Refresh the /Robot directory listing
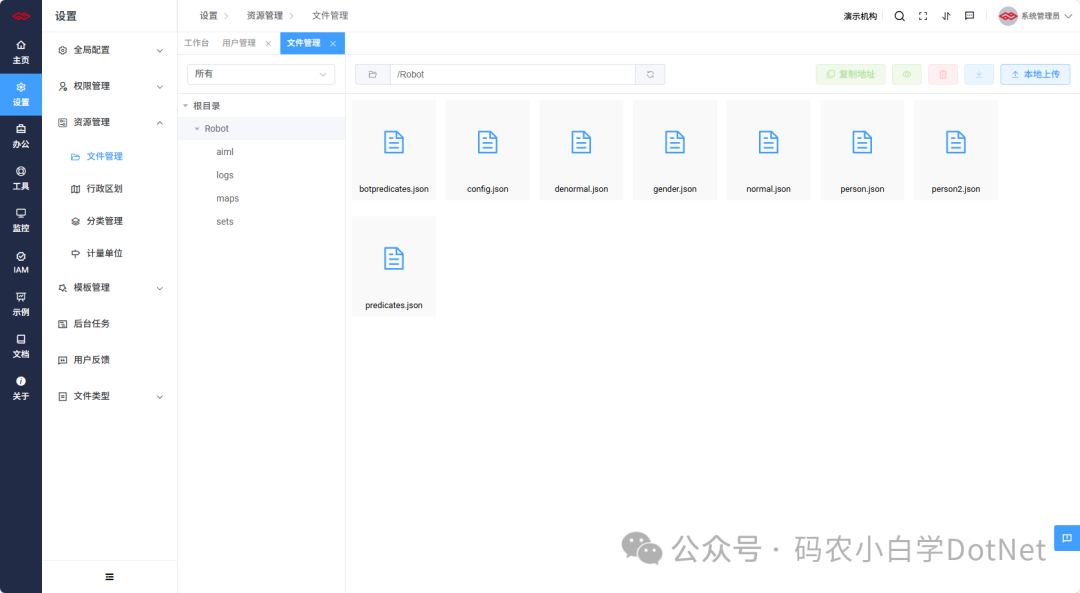 [650, 74]
